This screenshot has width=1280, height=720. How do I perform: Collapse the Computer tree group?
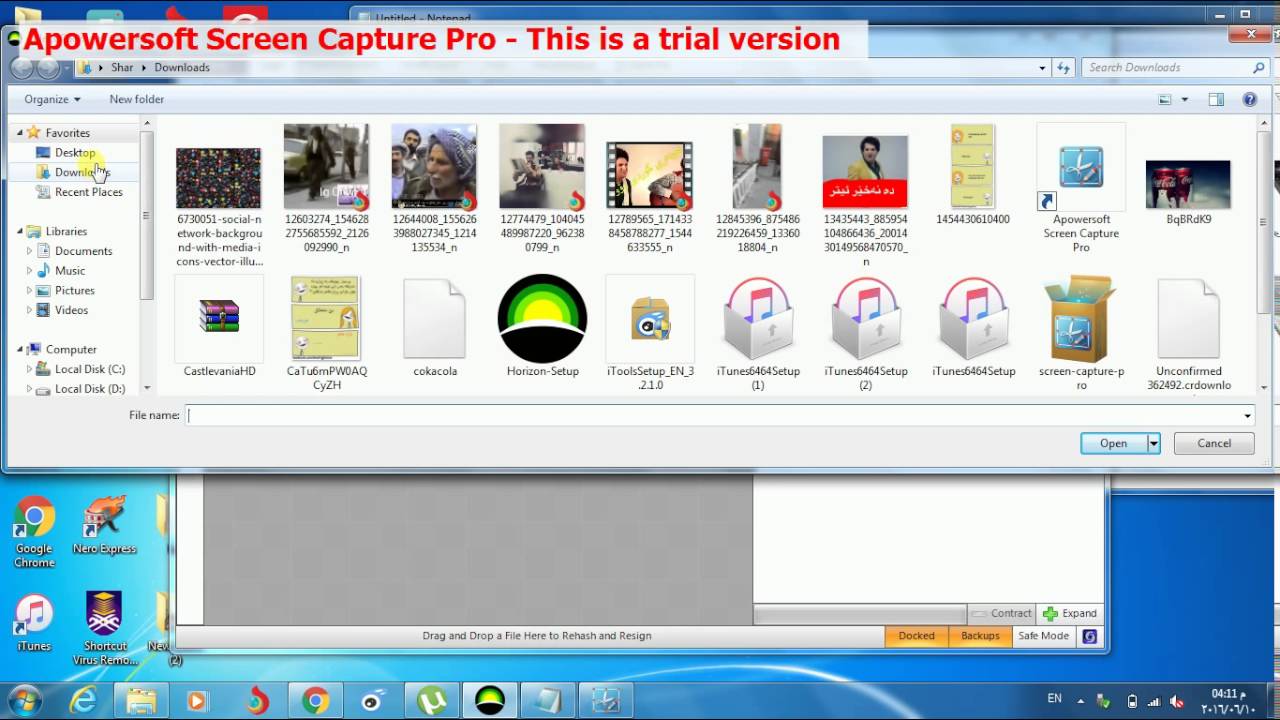coord(20,349)
